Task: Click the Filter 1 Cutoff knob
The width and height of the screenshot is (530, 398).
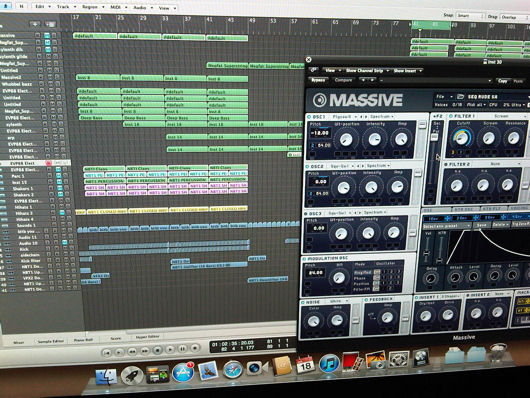Action: (461, 138)
